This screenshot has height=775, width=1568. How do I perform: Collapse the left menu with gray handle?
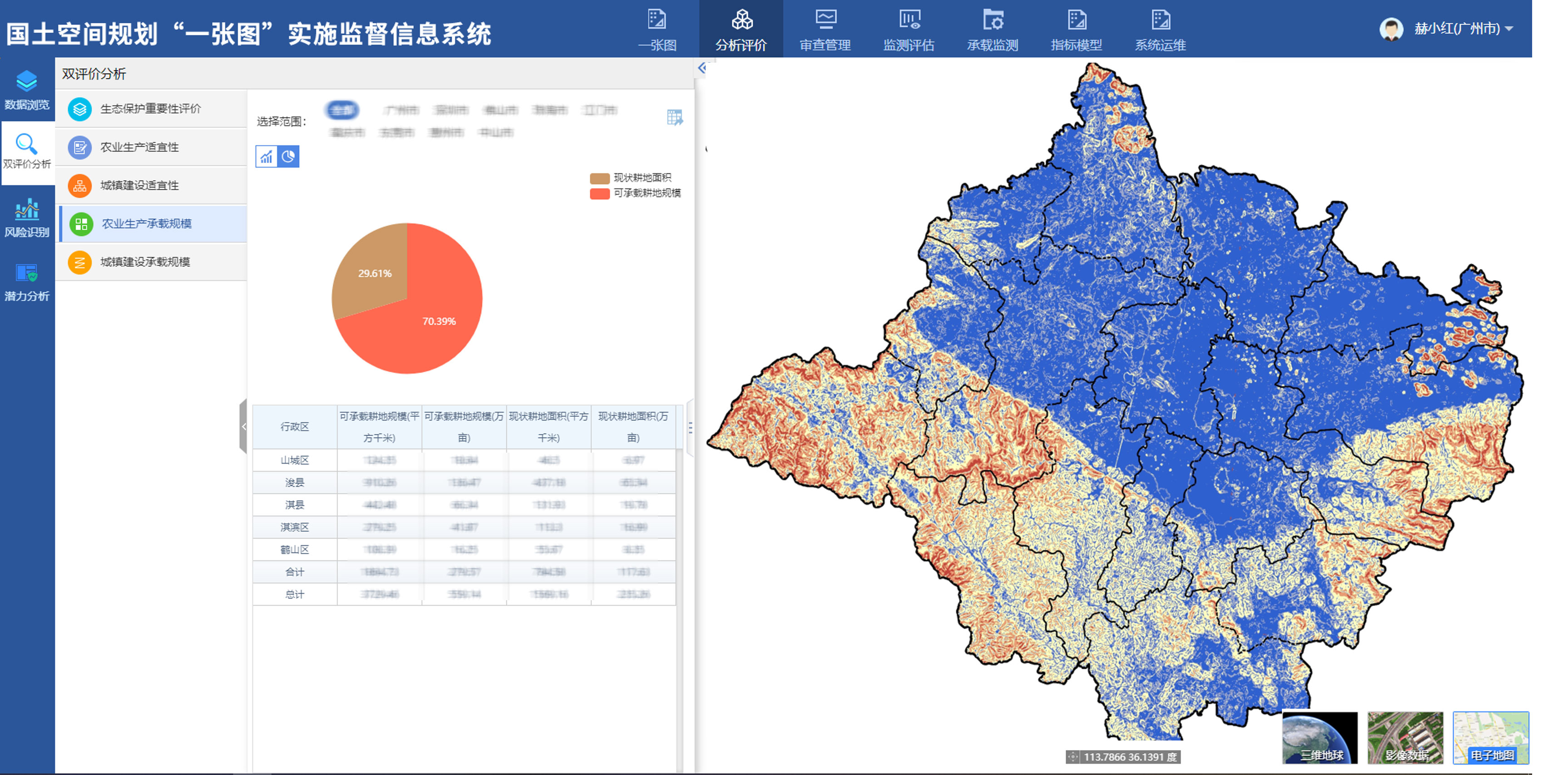(243, 426)
